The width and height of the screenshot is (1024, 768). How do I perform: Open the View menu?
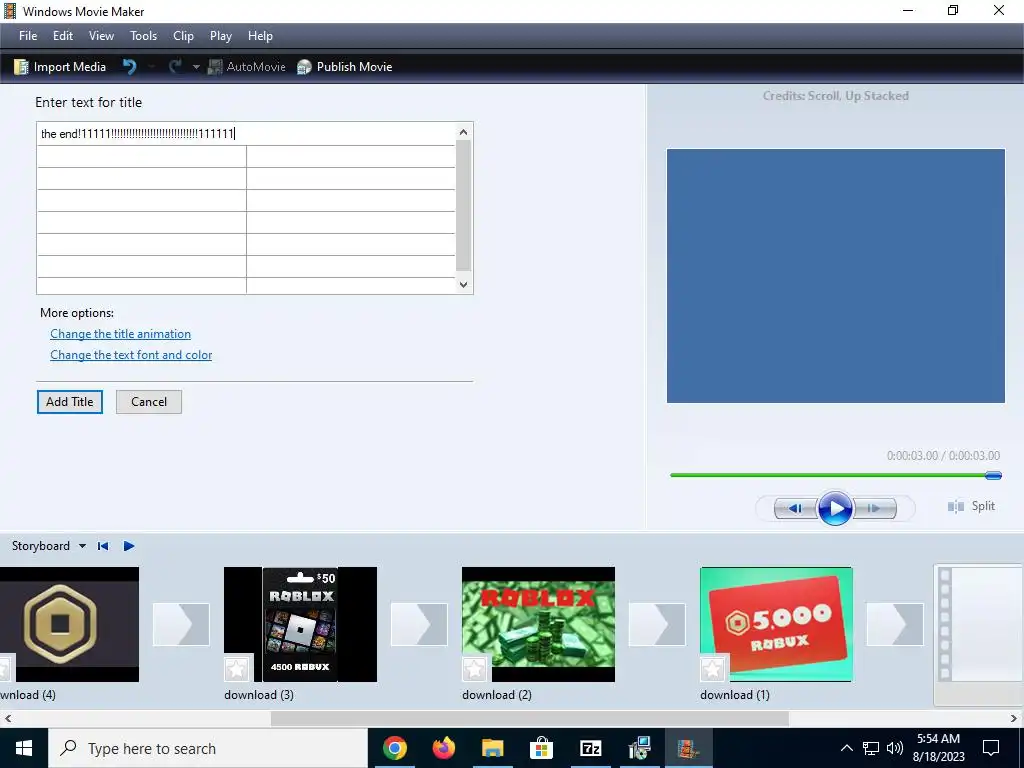click(101, 36)
